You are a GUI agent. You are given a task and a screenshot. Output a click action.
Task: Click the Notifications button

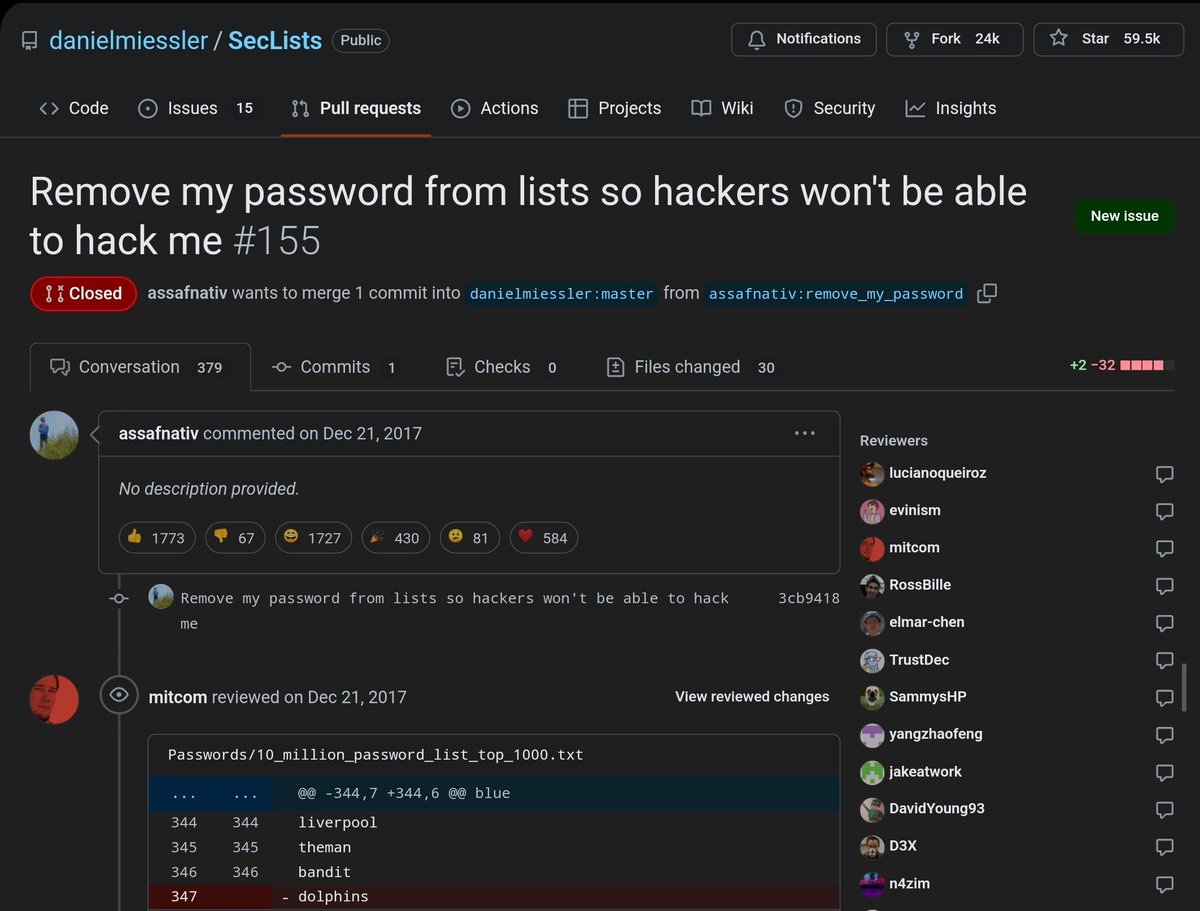804,39
